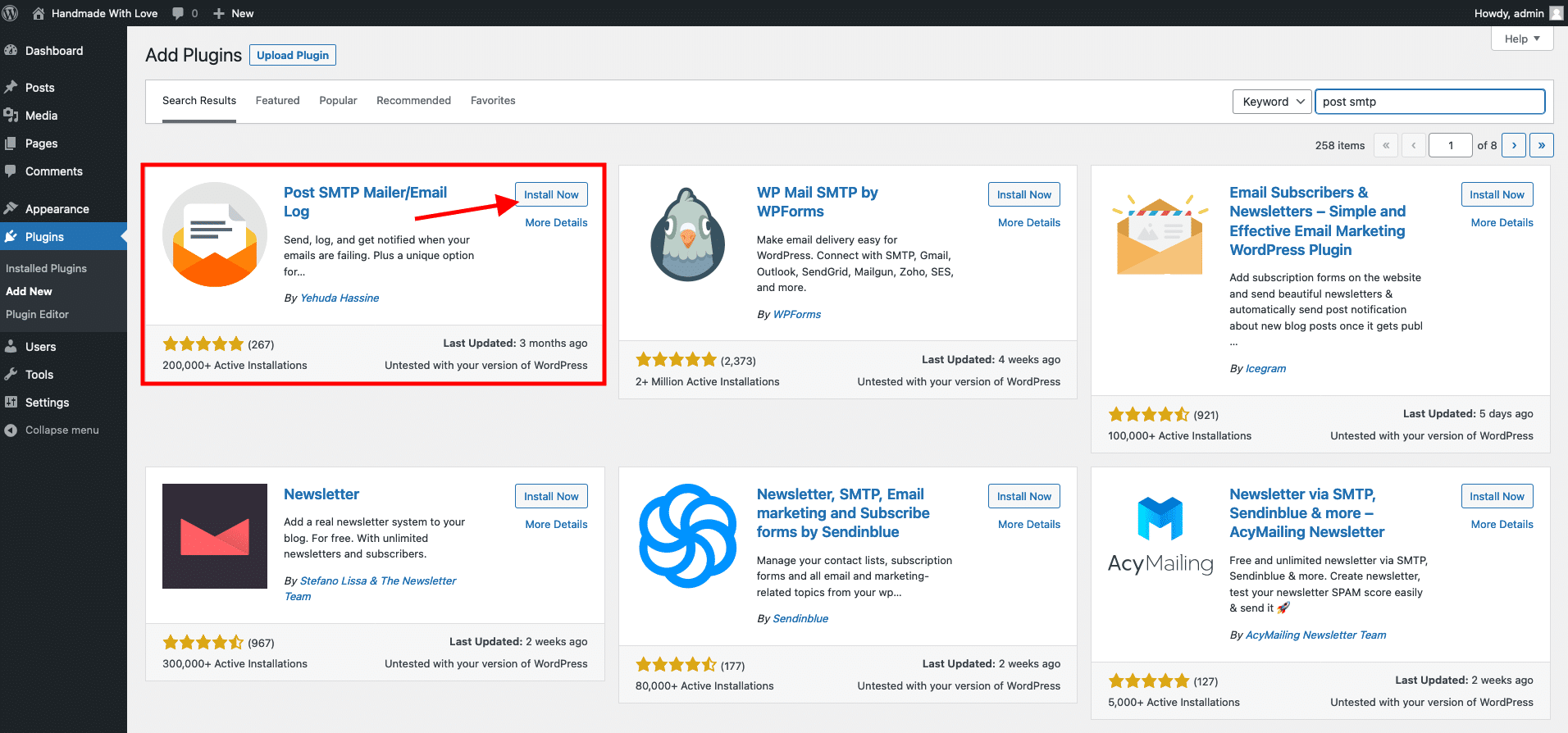Click the Posts pin icon in sidebar
This screenshot has height=733, width=1568.
(x=11, y=88)
